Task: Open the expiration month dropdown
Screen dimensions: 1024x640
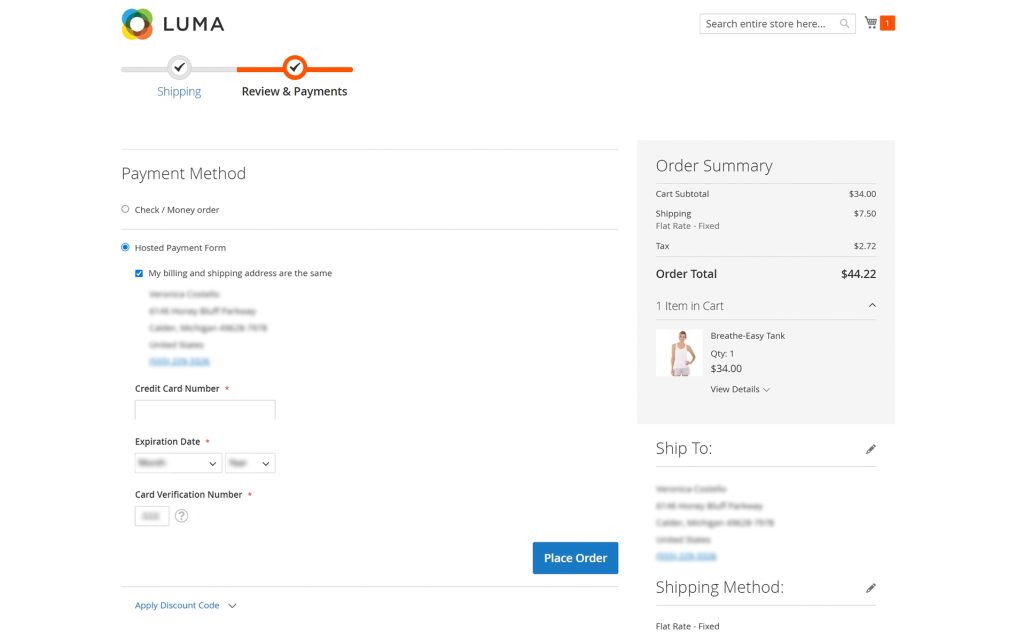Action: [178, 463]
